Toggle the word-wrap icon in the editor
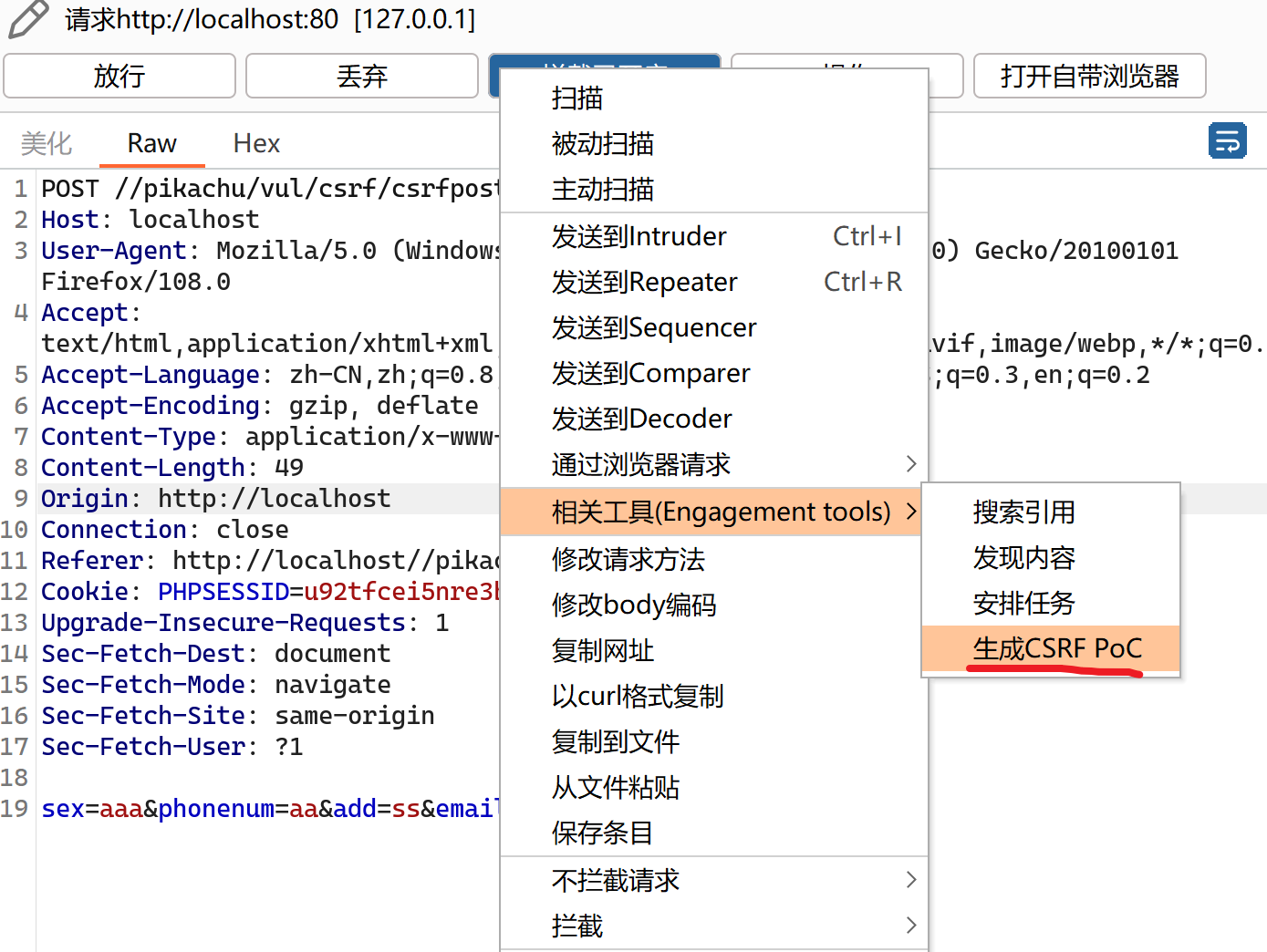The height and width of the screenshot is (952, 1267). pos(1227,141)
